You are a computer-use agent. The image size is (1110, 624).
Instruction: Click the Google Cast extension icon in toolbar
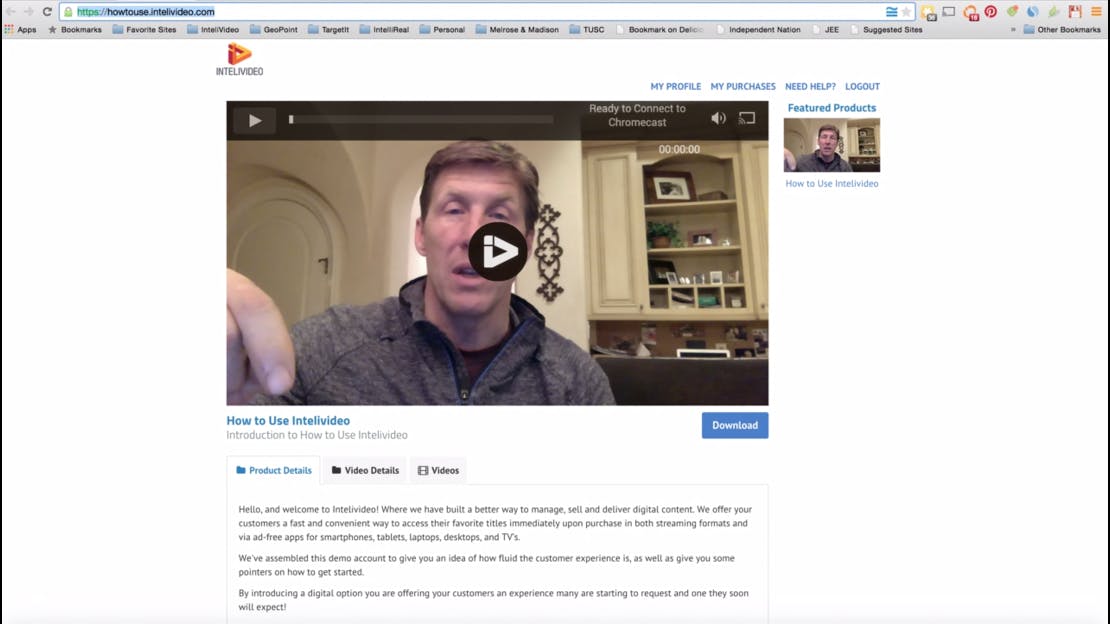tap(949, 11)
